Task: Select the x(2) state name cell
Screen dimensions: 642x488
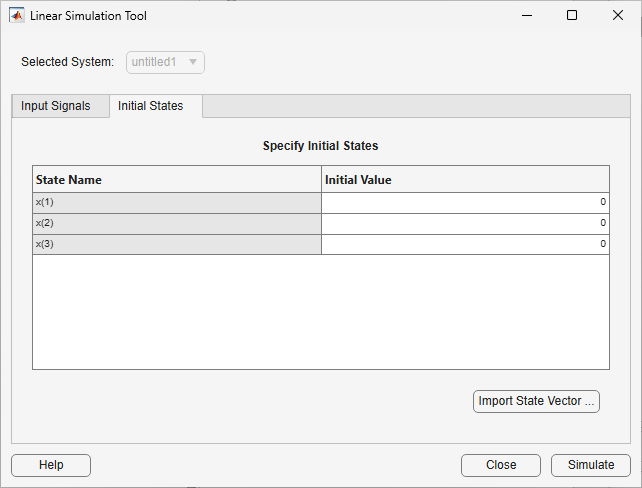Action: click(177, 223)
